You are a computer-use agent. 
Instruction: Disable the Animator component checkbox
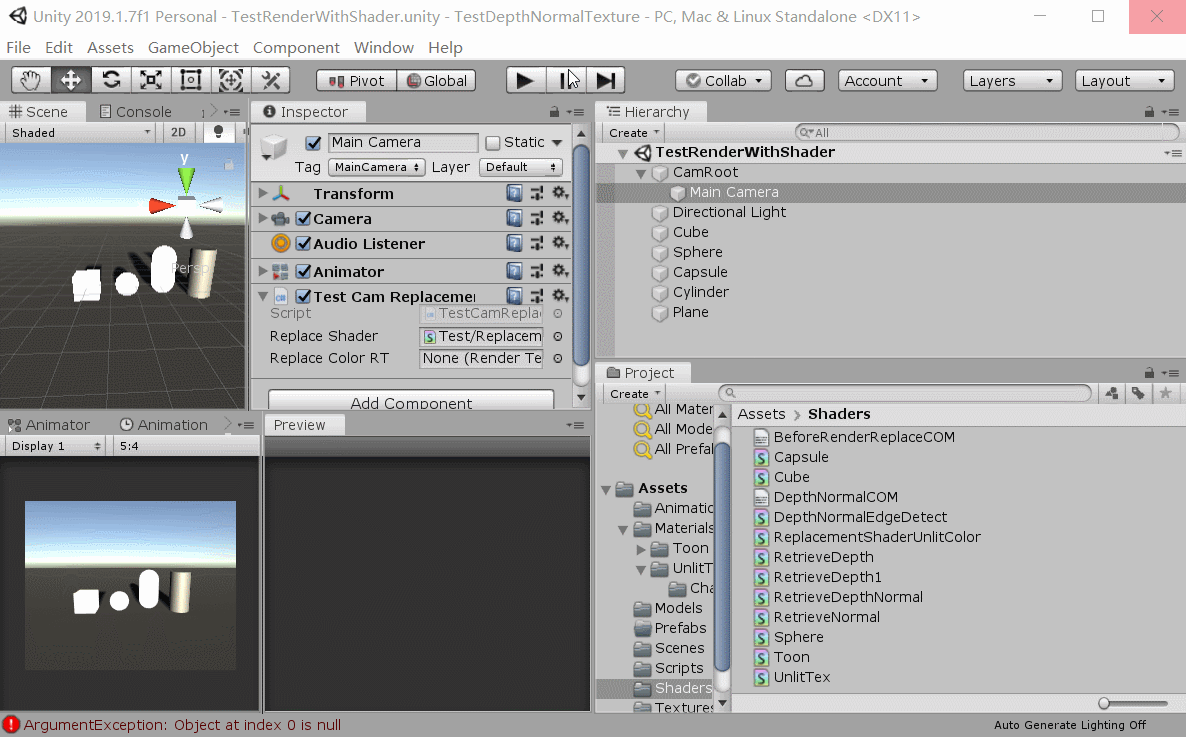303,271
